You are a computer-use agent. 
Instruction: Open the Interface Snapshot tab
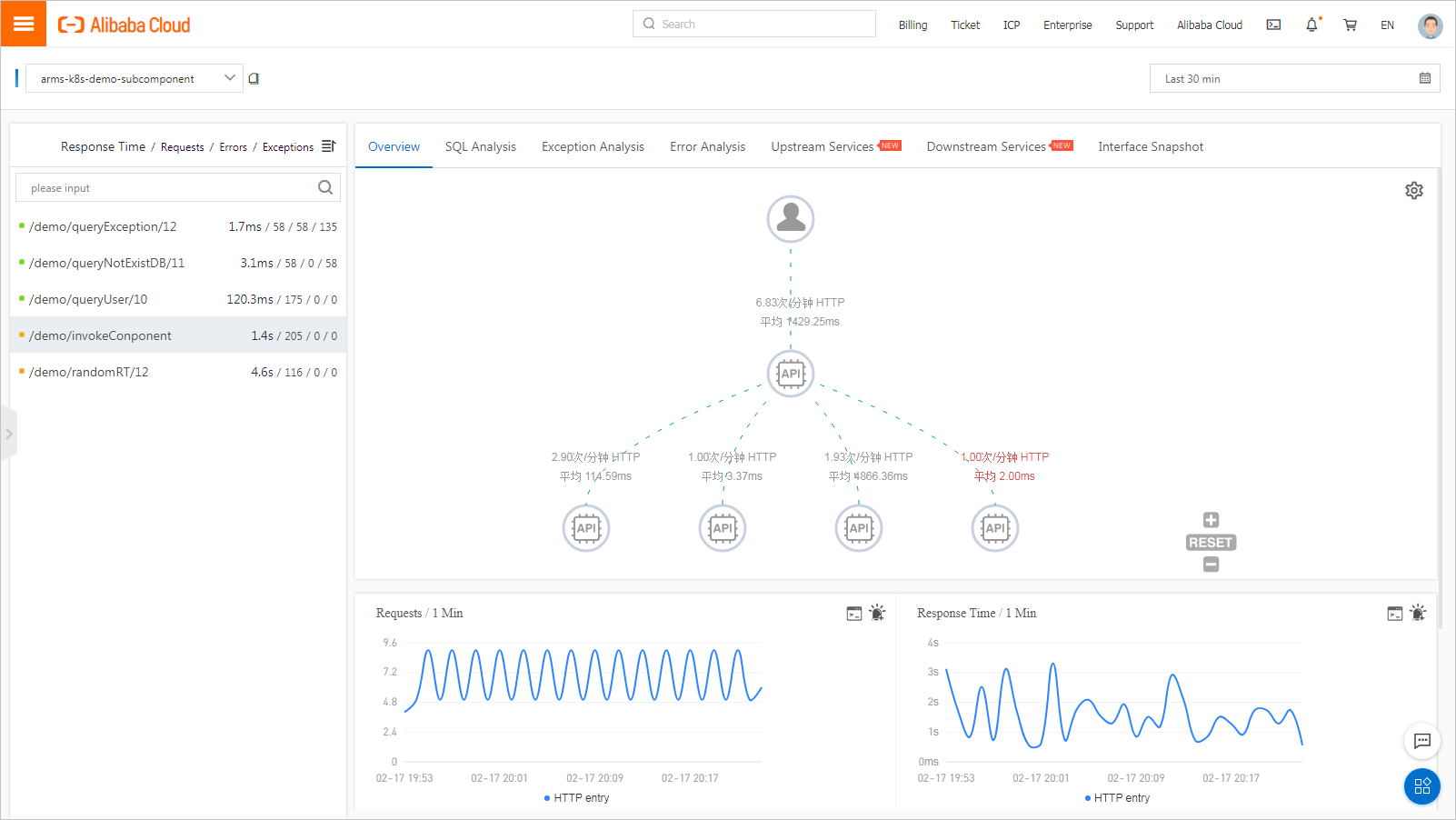(1151, 146)
